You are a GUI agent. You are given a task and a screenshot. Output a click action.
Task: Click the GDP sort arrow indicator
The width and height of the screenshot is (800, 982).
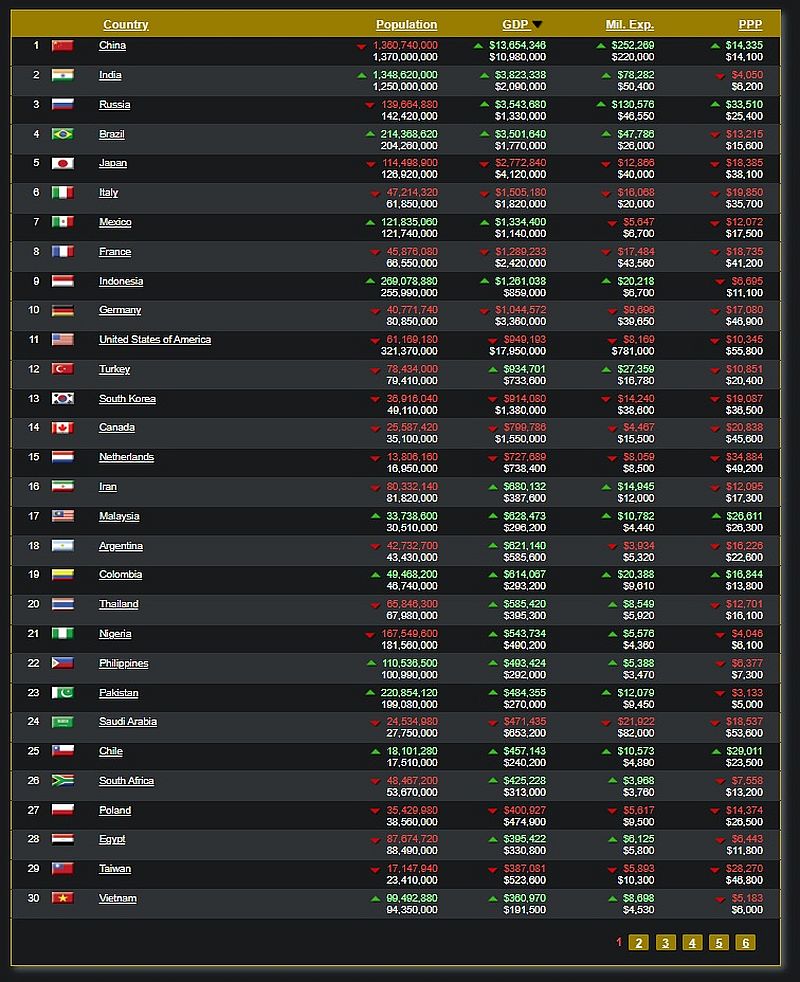pyautogui.click(x=537, y=25)
